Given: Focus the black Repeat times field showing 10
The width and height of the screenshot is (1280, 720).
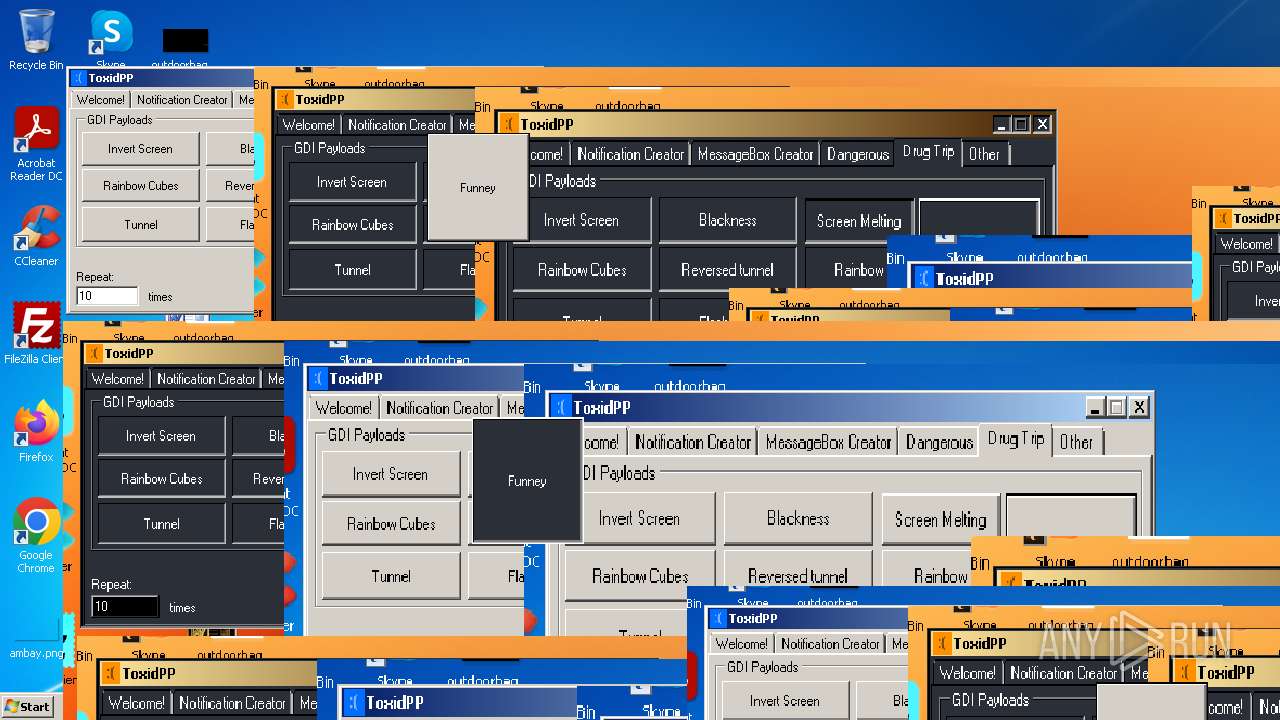Looking at the screenshot, I should coord(125,606).
